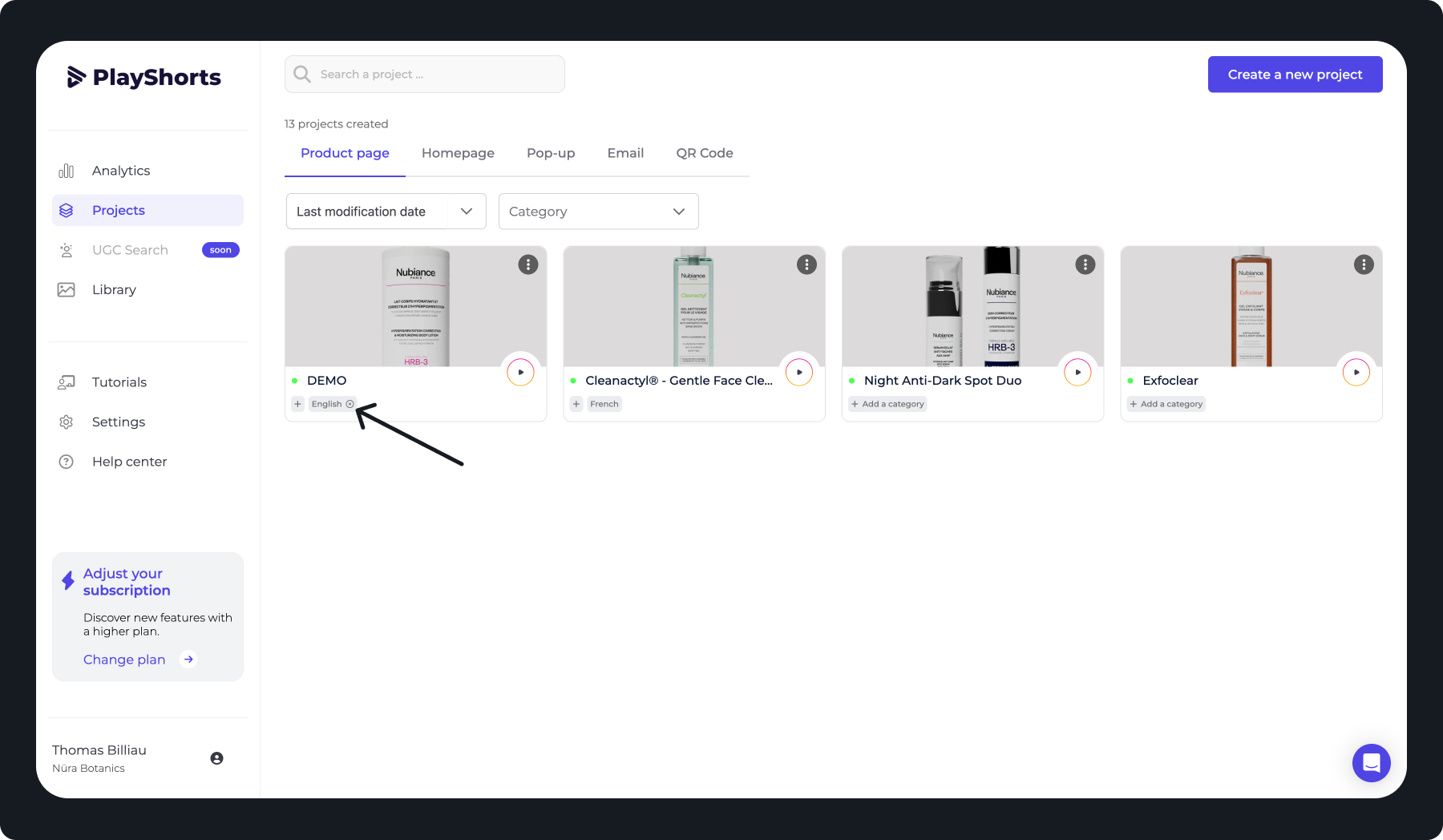Click the search magnifier icon
Screen dimensions: 1443x840
[302, 74]
